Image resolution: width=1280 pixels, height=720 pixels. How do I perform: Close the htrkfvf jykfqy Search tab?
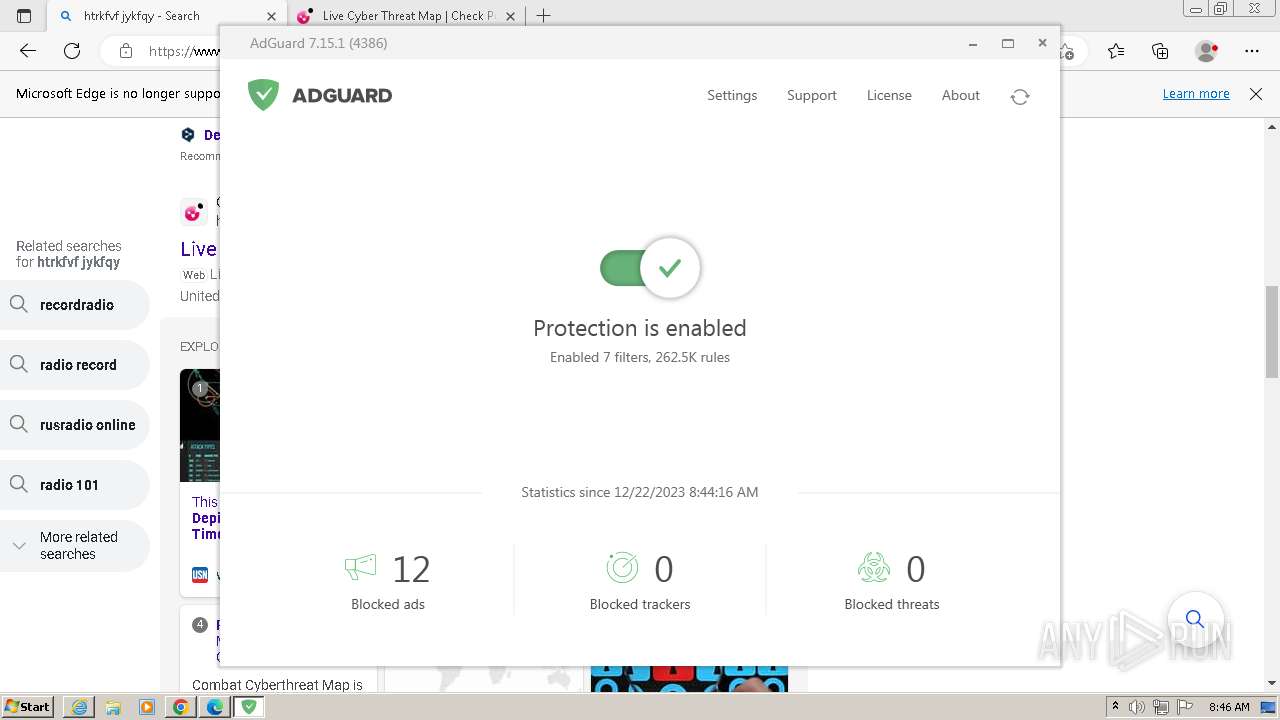pos(271,16)
